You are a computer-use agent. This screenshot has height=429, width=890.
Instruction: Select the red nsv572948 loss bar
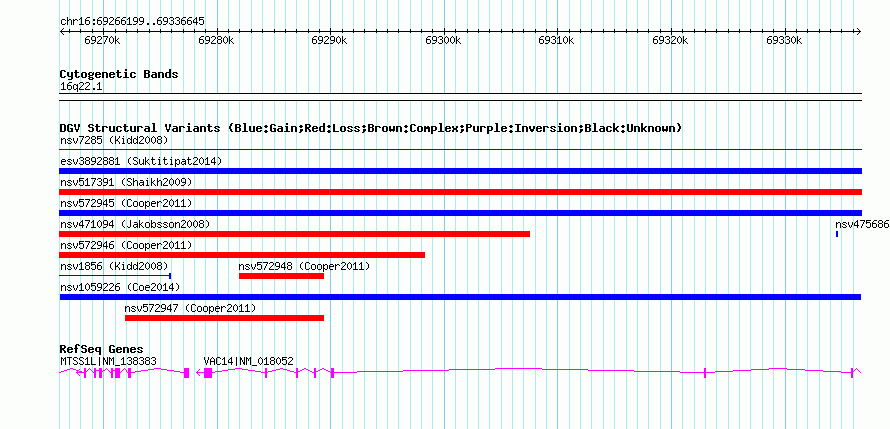tap(282, 276)
